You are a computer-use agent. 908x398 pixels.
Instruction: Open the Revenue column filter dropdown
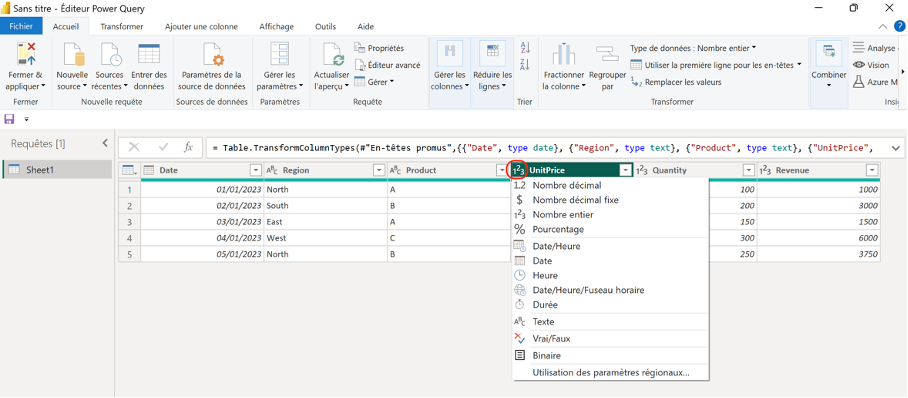tap(872, 170)
